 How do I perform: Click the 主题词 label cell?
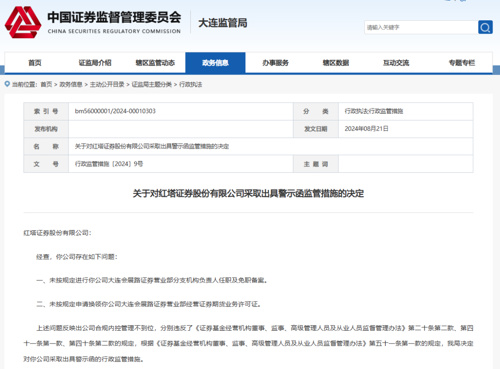[x=316, y=164]
